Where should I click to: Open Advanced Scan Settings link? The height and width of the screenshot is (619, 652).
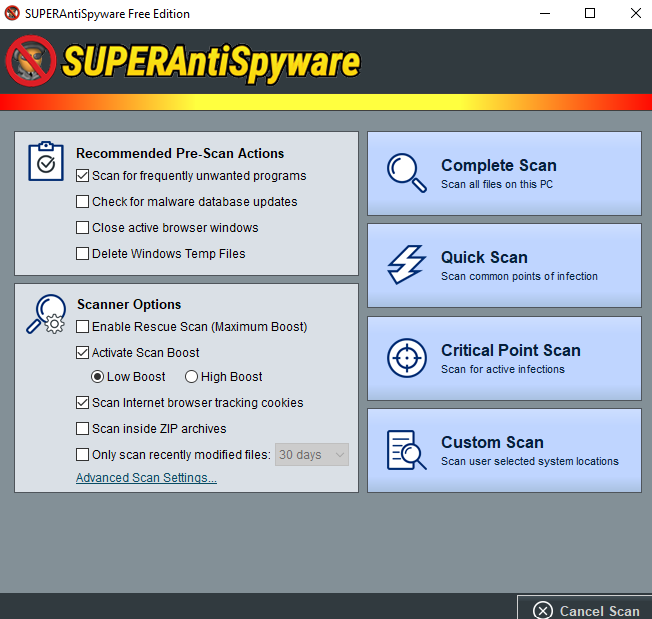146,478
